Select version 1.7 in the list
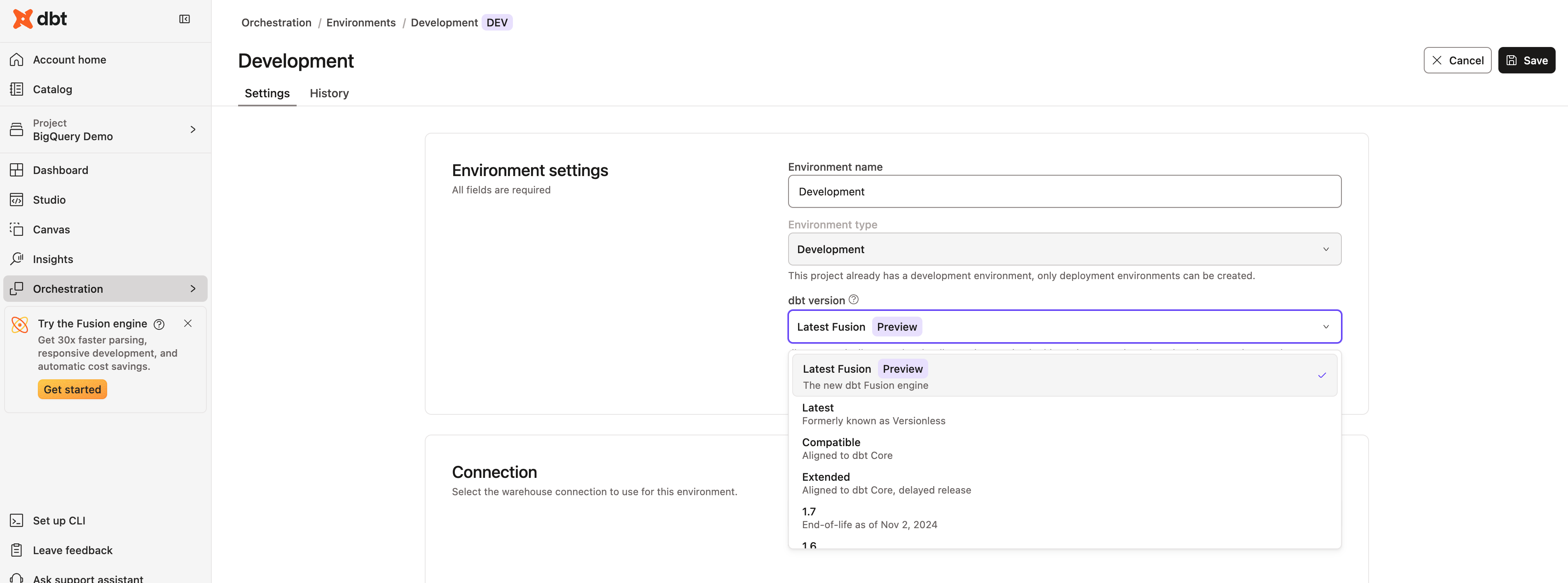1568x583 pixels. (1064, 518)
